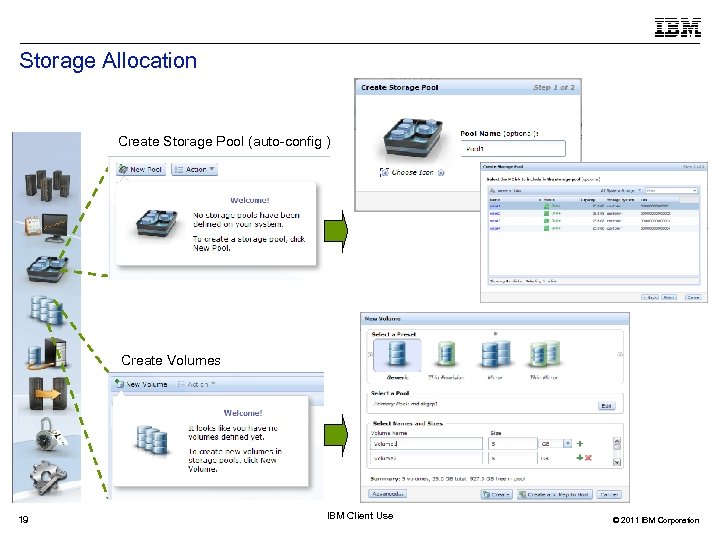The image size is (720, 540).
Task: Click the Create button in New Volume
Action: click(496, 495)
